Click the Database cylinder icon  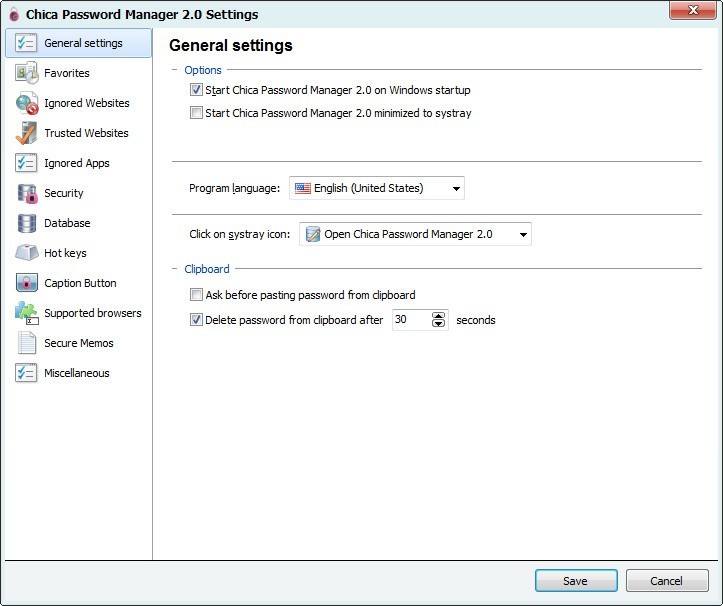tap(26, 223)
